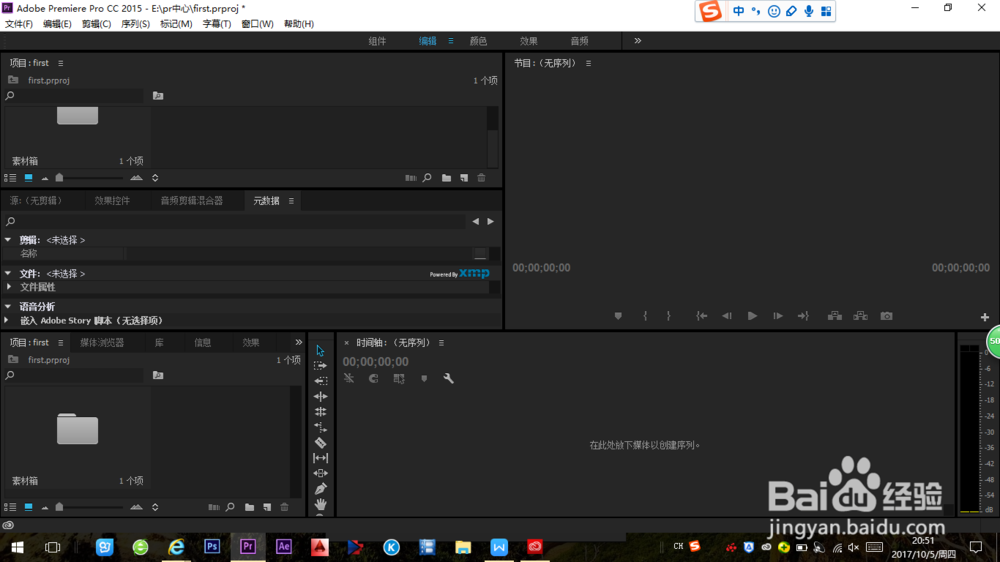1000x562 pixels.
Task: Adjust upper Project panel thumbnail zoom slider
Action: click(x=59, y=178)
